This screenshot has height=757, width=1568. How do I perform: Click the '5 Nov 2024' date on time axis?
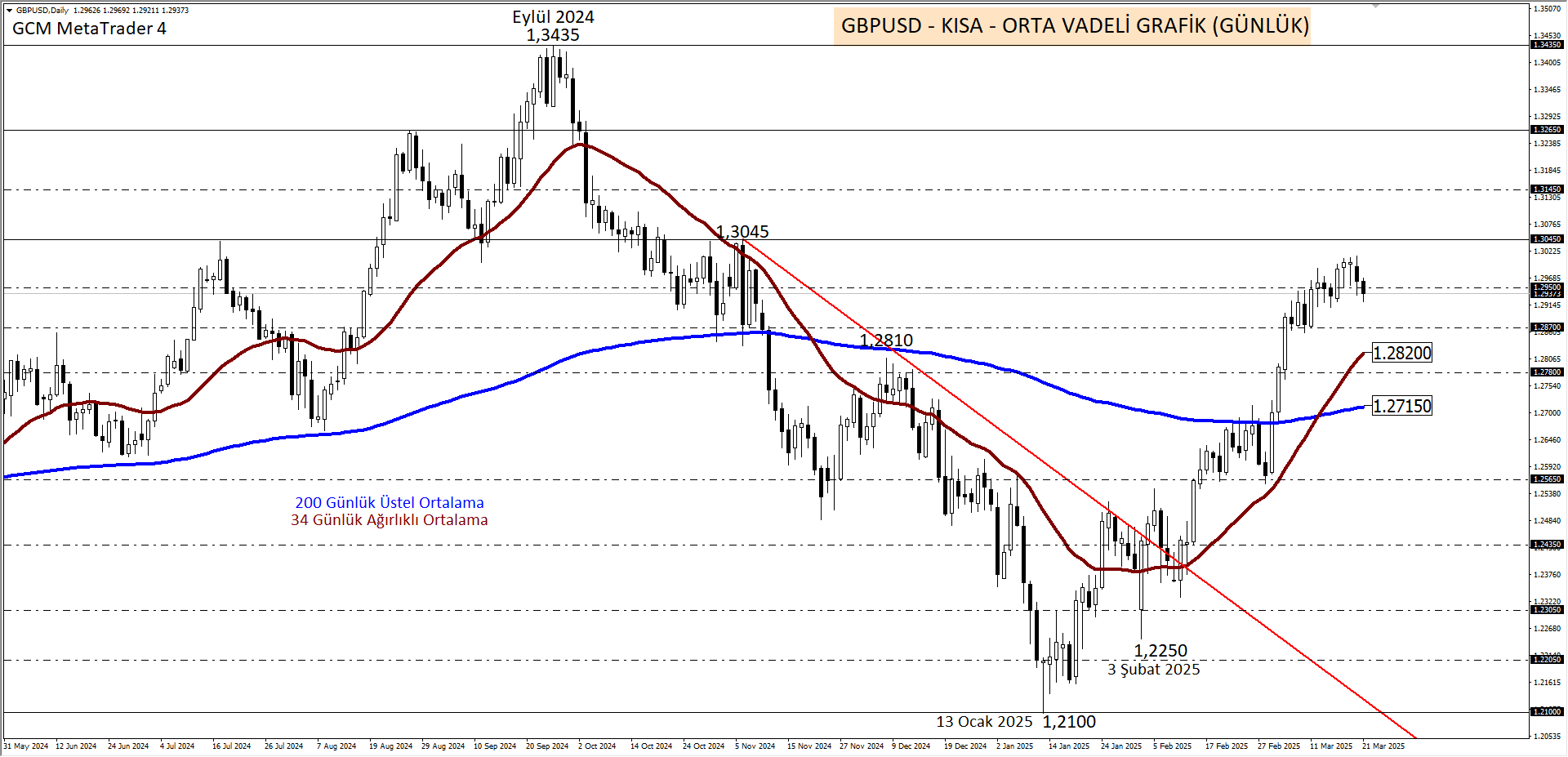[755, 746]
